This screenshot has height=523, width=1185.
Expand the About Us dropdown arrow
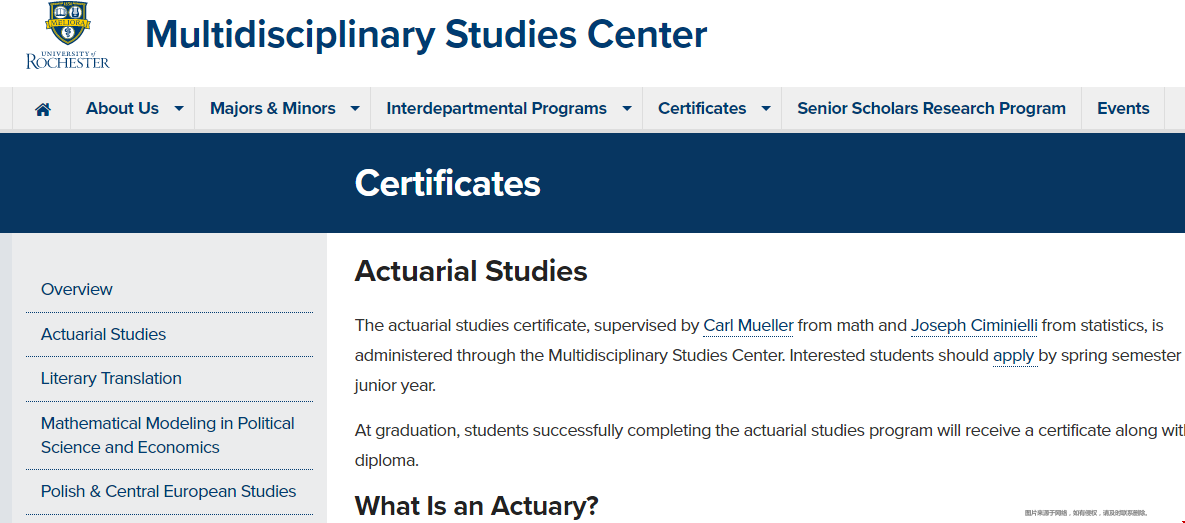coord(179,109)
